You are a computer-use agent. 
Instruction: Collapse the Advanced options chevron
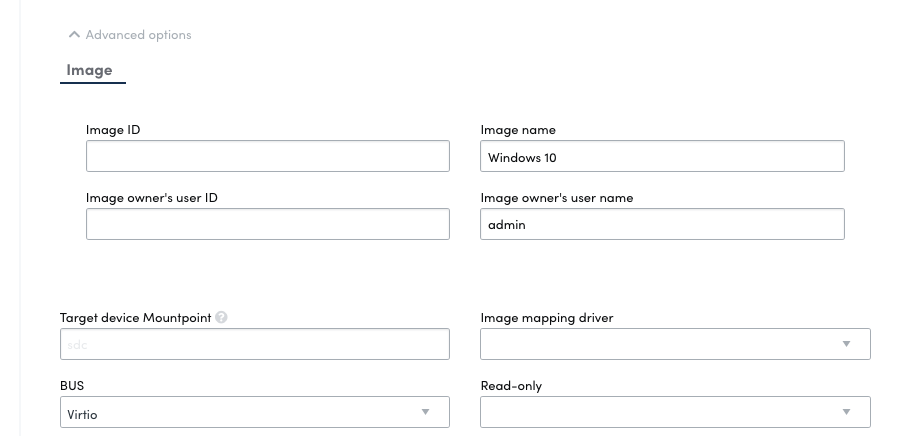click(74, 35)
